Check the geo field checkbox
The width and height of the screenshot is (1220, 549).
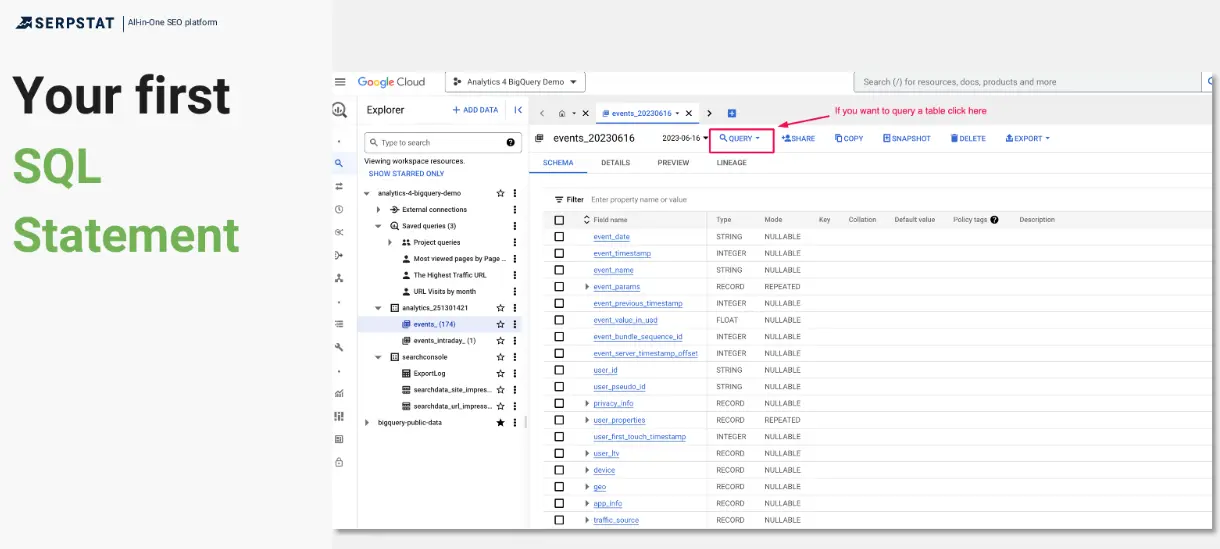(559, 487)
